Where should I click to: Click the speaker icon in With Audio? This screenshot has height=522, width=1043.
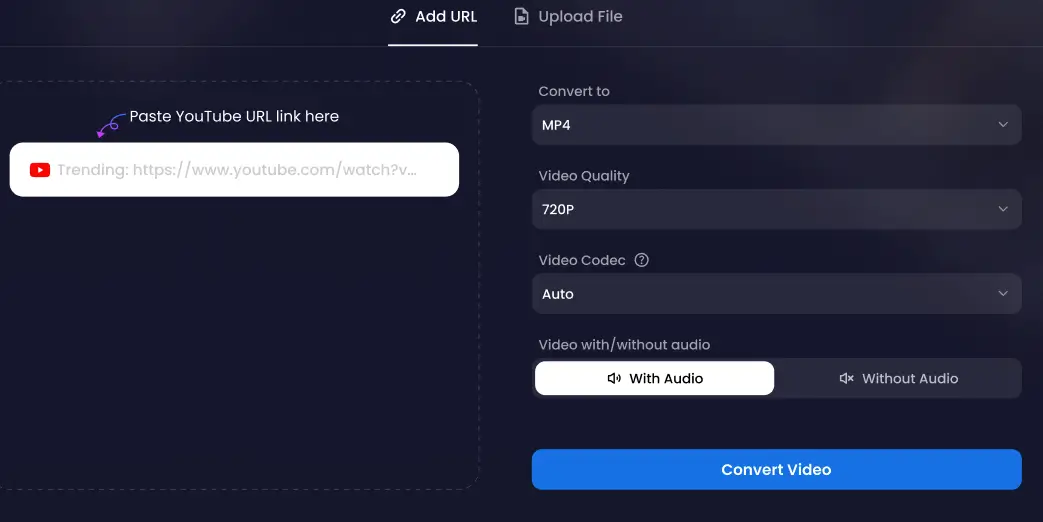(x=614, y=379)
